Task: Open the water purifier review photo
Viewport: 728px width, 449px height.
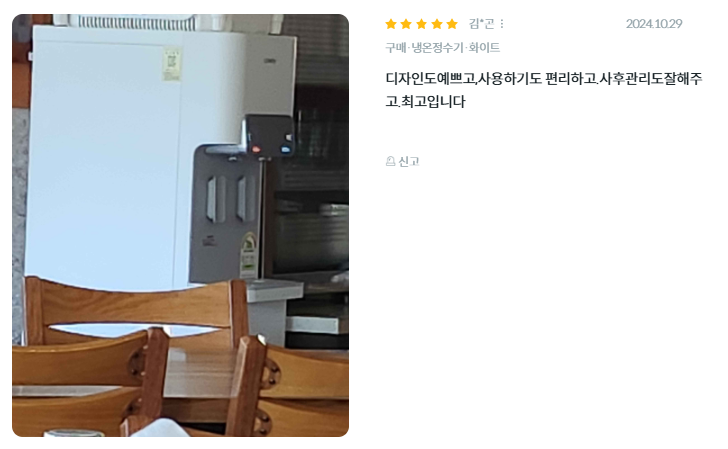Action: point(180,225)
